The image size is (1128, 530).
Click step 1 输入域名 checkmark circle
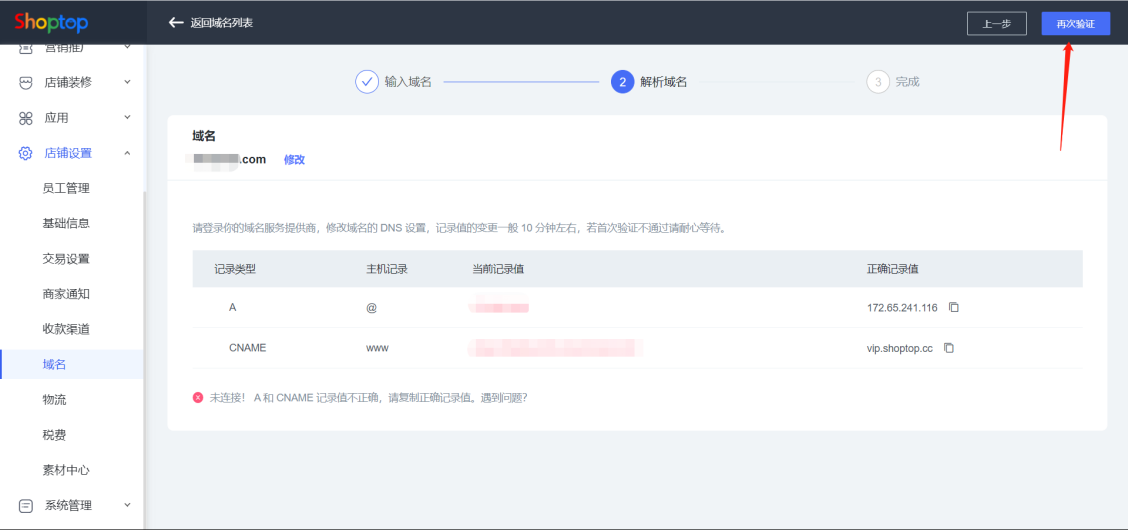[367, 82]
